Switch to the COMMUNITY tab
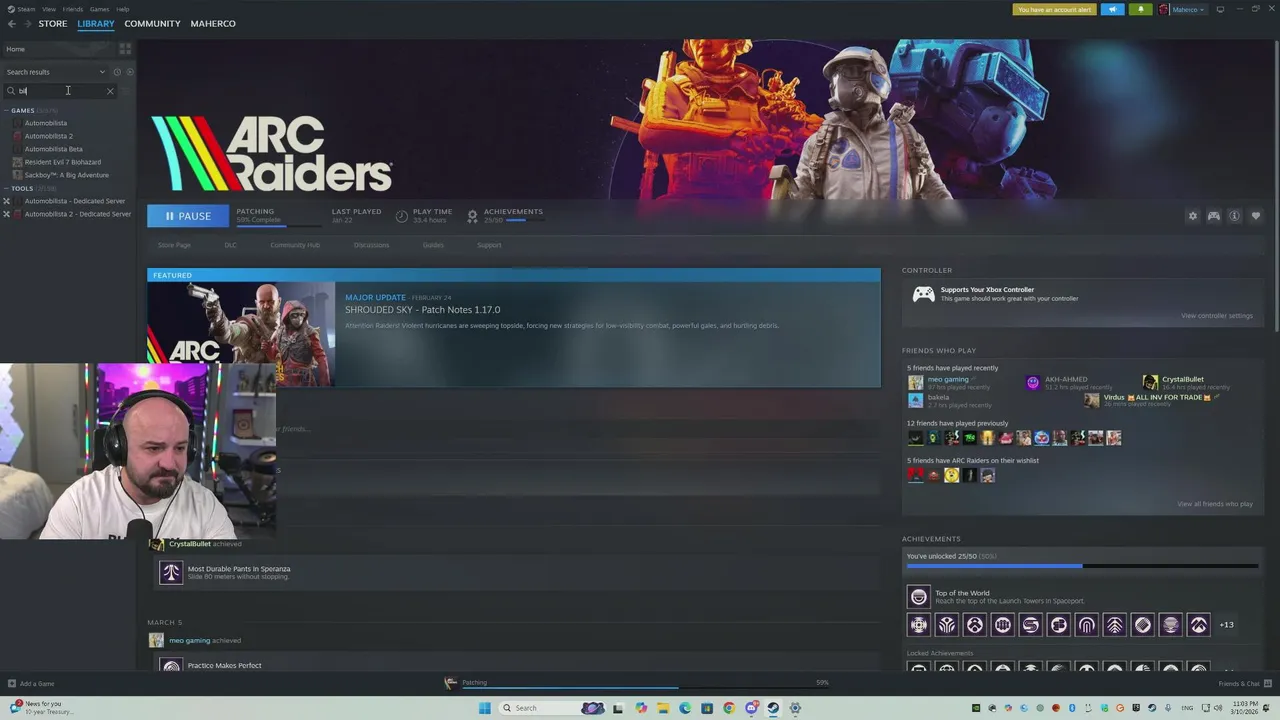The image size is (1280, 720). (152, 24)
